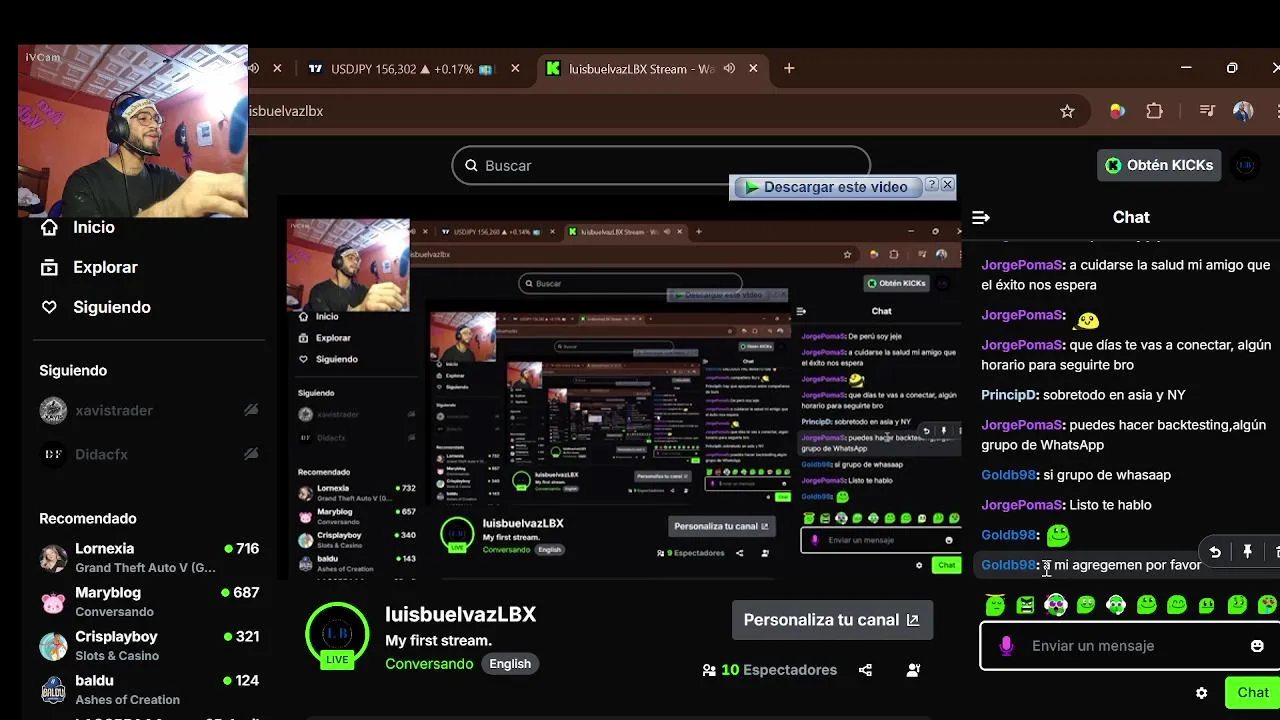Insert the purple-glasses headphone emote

pyautogui.click(x=1056, y=604)
